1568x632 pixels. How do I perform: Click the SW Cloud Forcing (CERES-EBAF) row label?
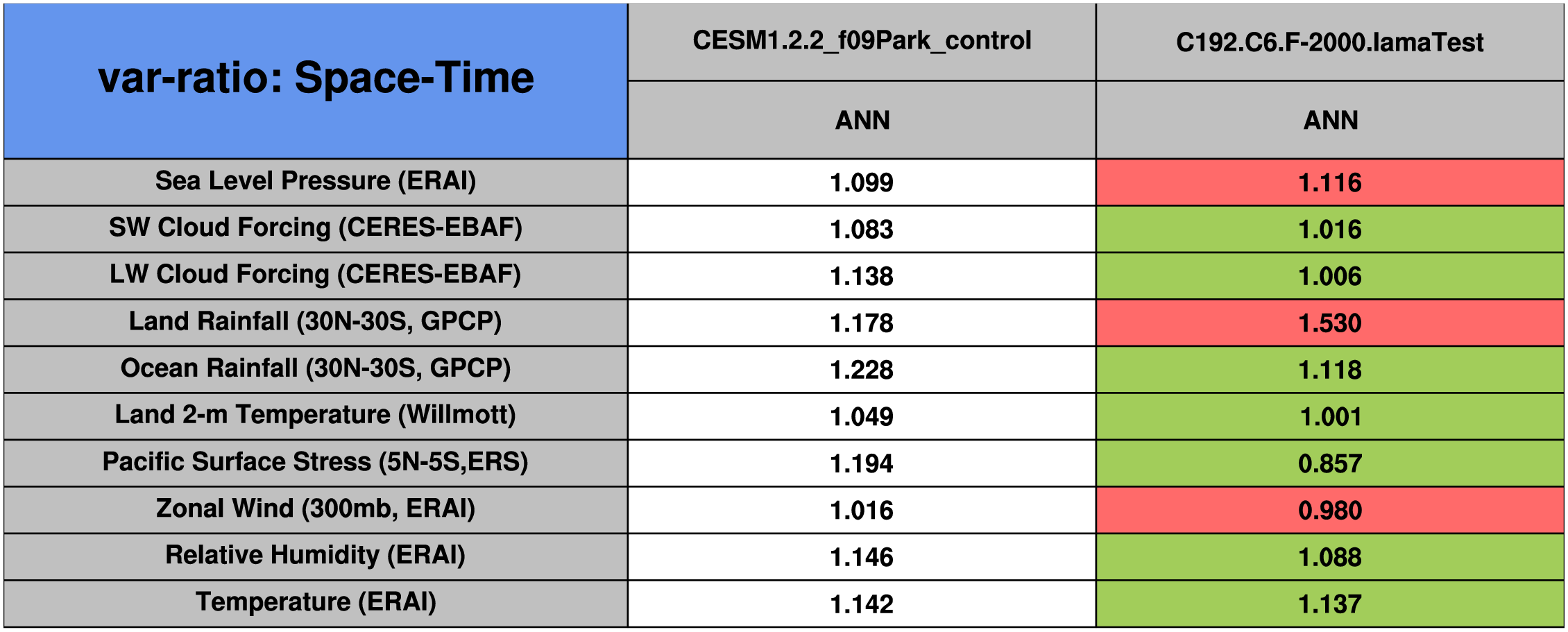(316, 228)
